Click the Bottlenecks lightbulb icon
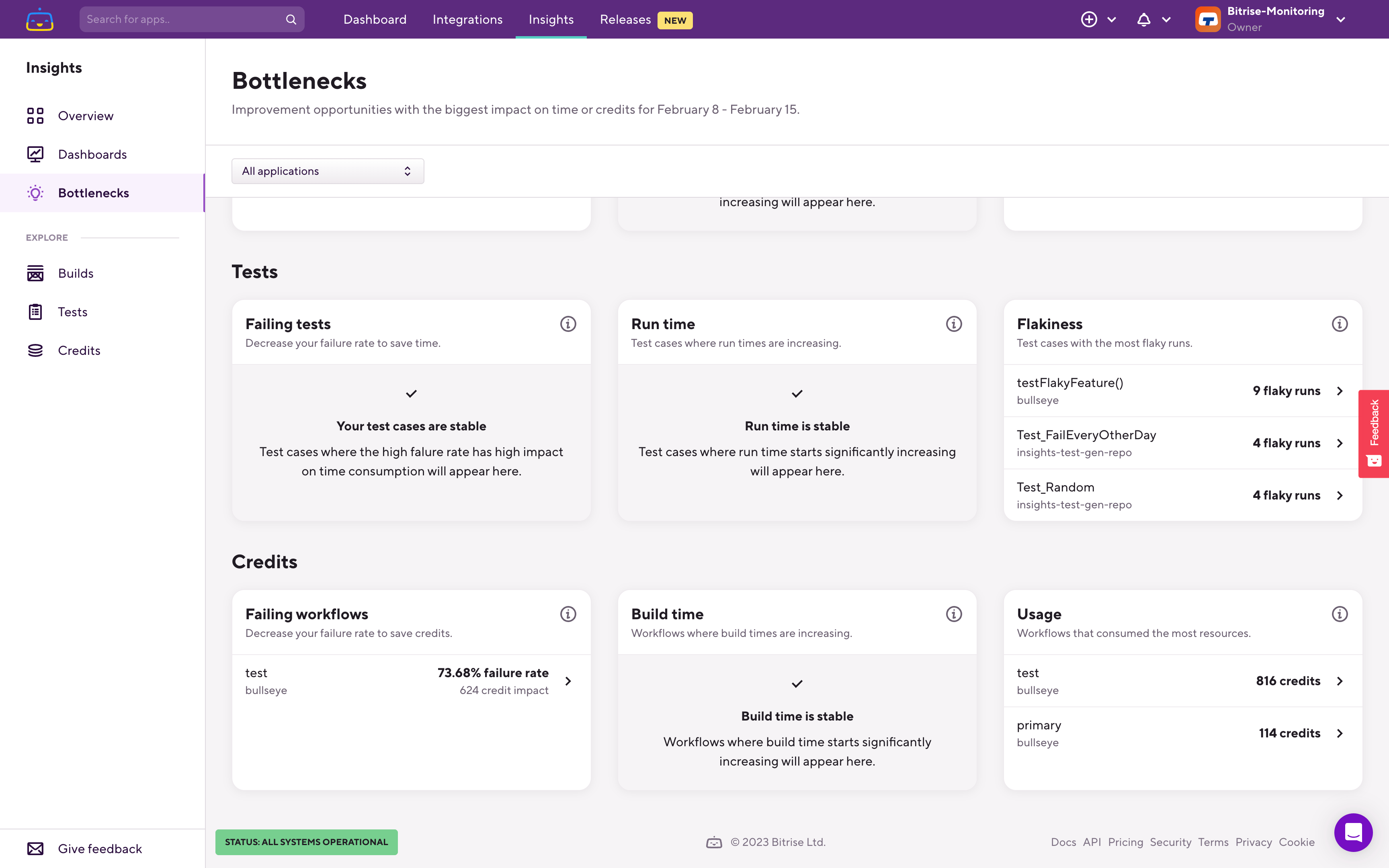Screen dimensions: 1389x868 35,192
